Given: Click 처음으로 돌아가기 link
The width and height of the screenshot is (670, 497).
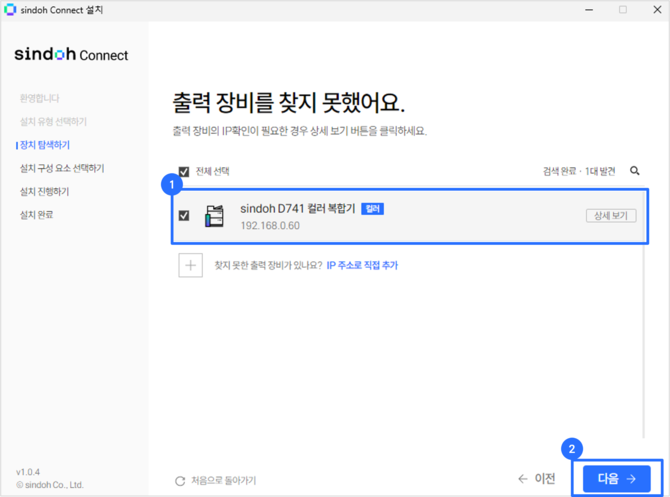Looking at the screenshot, I should pos(223,481).
